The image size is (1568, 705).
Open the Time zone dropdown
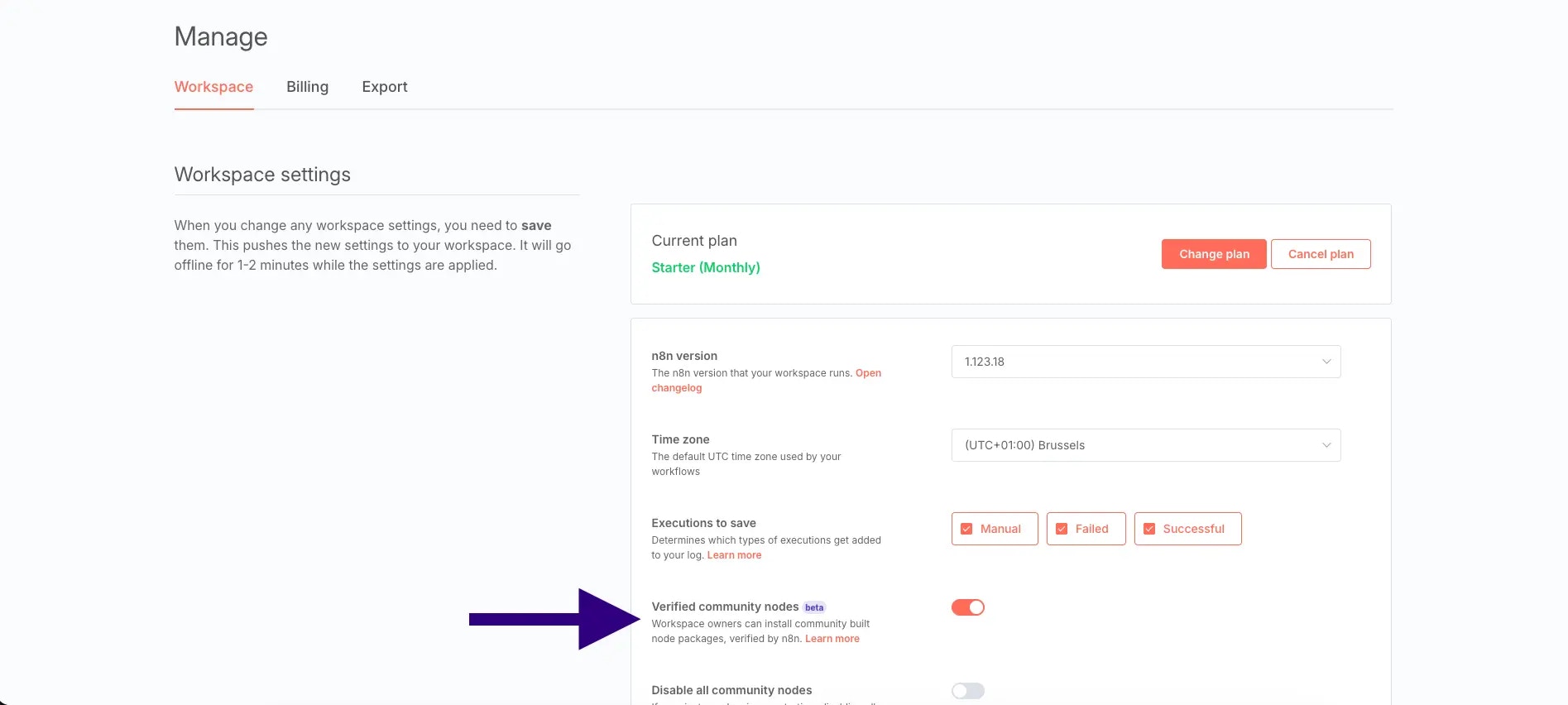pos(1146,445)
